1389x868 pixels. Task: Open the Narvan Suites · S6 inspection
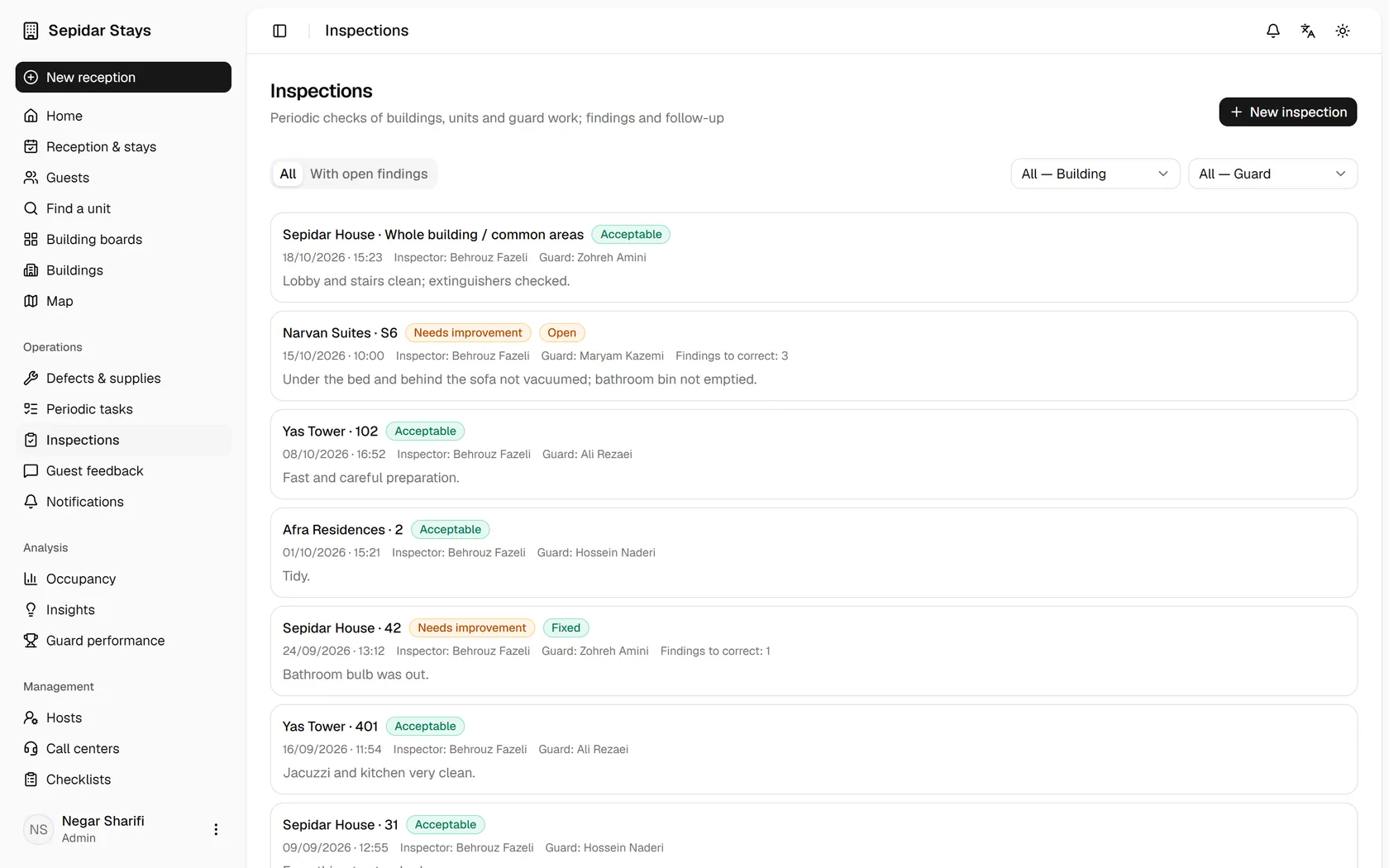814,356
